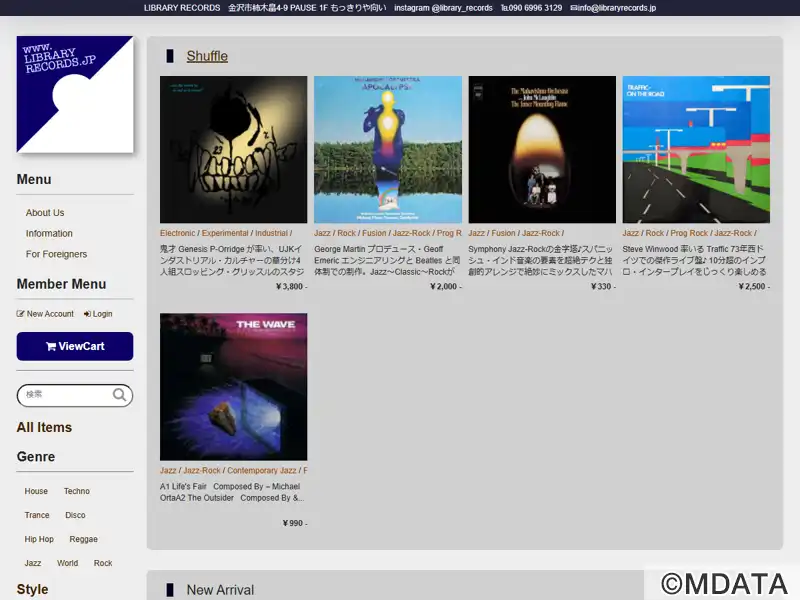Screen dimensions: 800x600
Task: Select the Jazz genre in sidebar
Action: [x=33, y=563]
